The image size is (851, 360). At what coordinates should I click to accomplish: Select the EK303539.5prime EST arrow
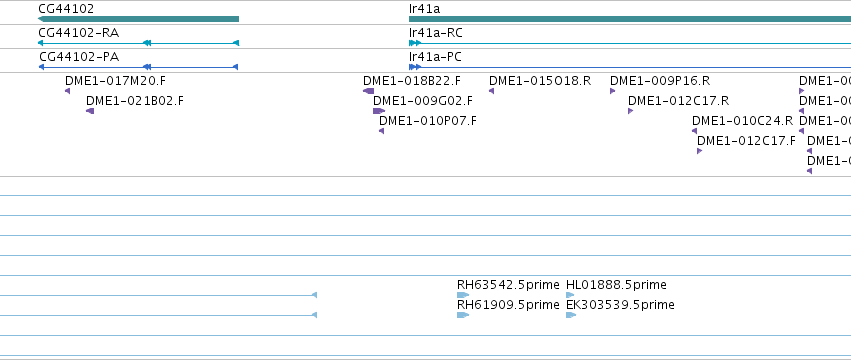point(571,315)
